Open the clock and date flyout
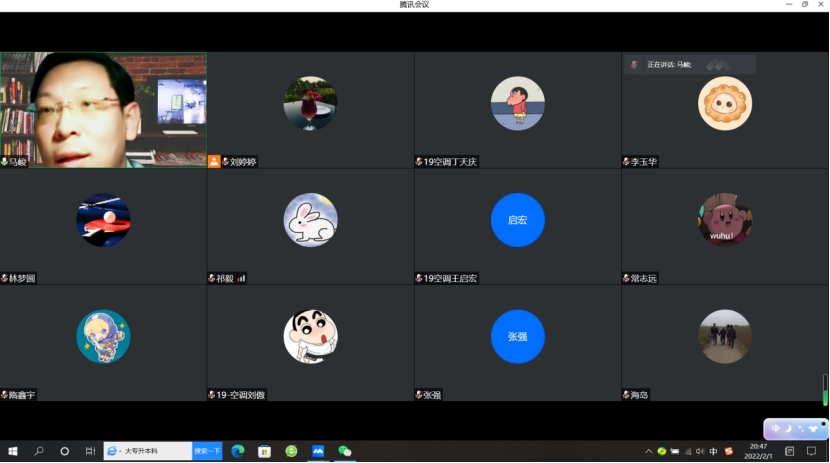This screenshot has height=463, width=830. tap(760, 451)
